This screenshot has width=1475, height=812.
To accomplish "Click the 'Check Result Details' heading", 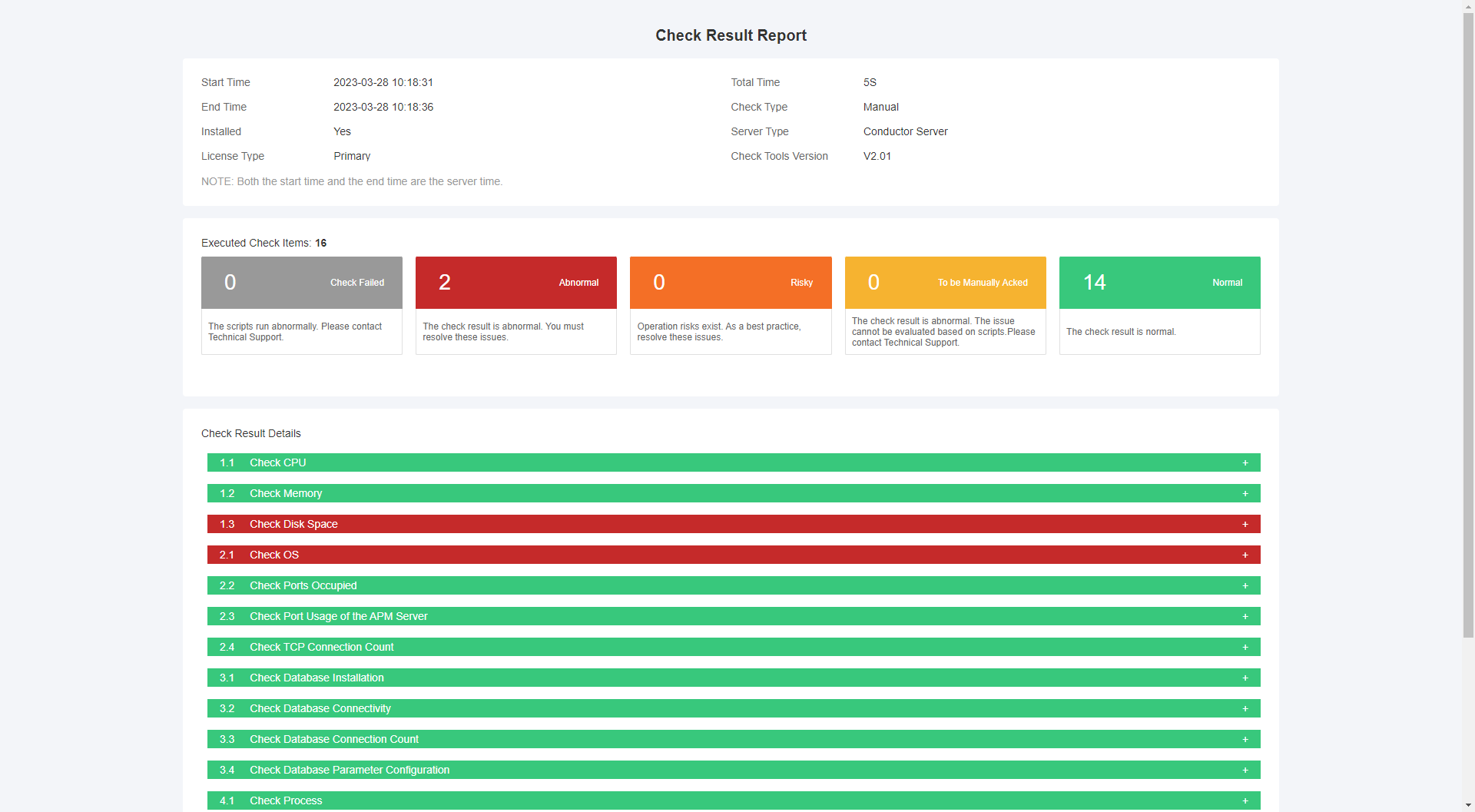I will point(251,433).
